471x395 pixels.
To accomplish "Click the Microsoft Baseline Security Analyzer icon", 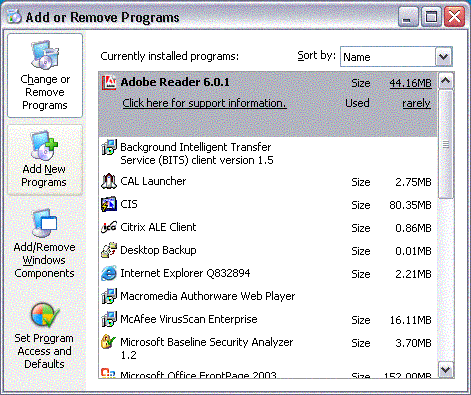I will 109,342.
